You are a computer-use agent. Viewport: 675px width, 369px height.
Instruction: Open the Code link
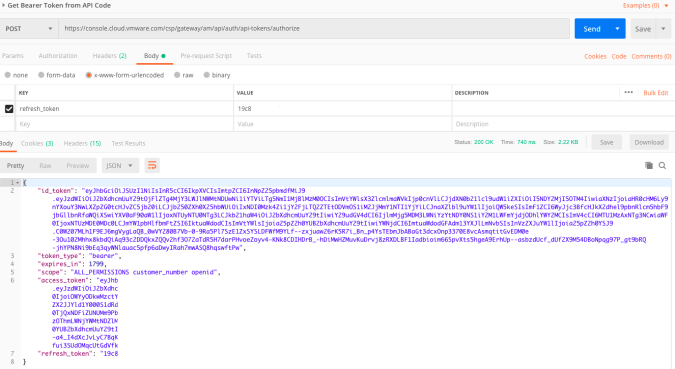click(x=619, y=56)
